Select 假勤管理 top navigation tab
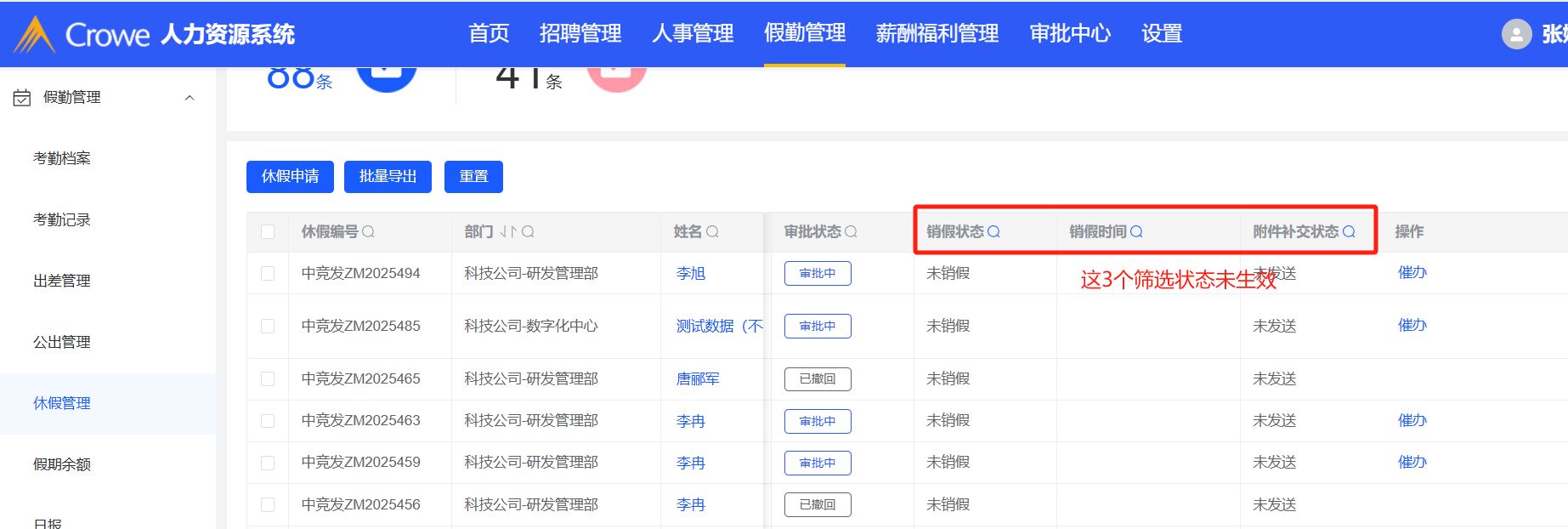This screenshot has height=529, width=1568. pos(805,33)
